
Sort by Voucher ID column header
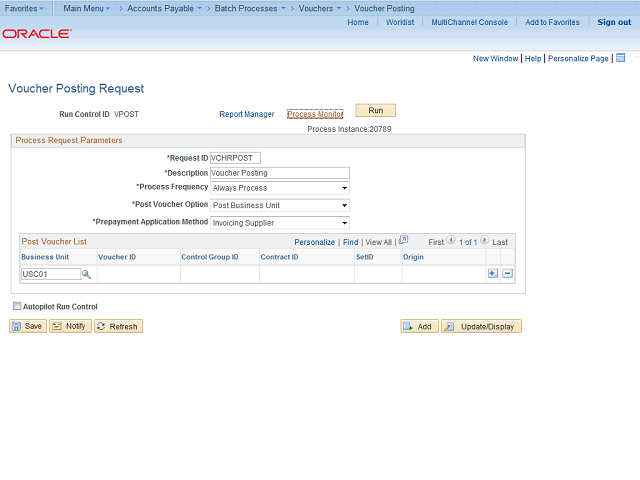pos(117,257)
